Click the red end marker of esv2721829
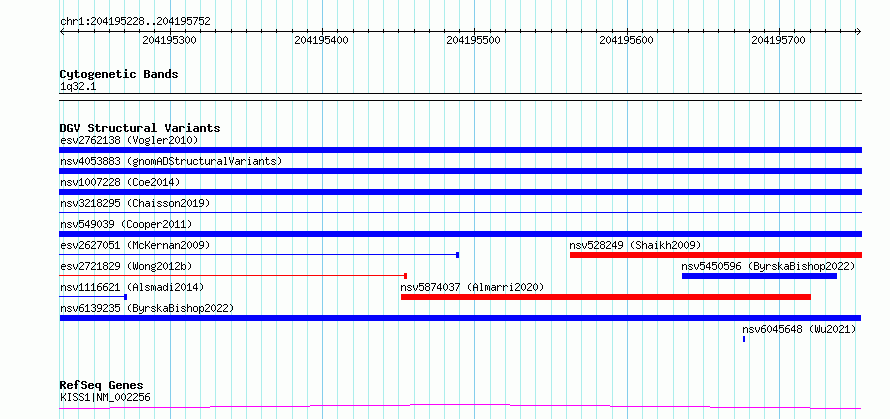This screenshot has height=419, width=890. pos(405,276)
